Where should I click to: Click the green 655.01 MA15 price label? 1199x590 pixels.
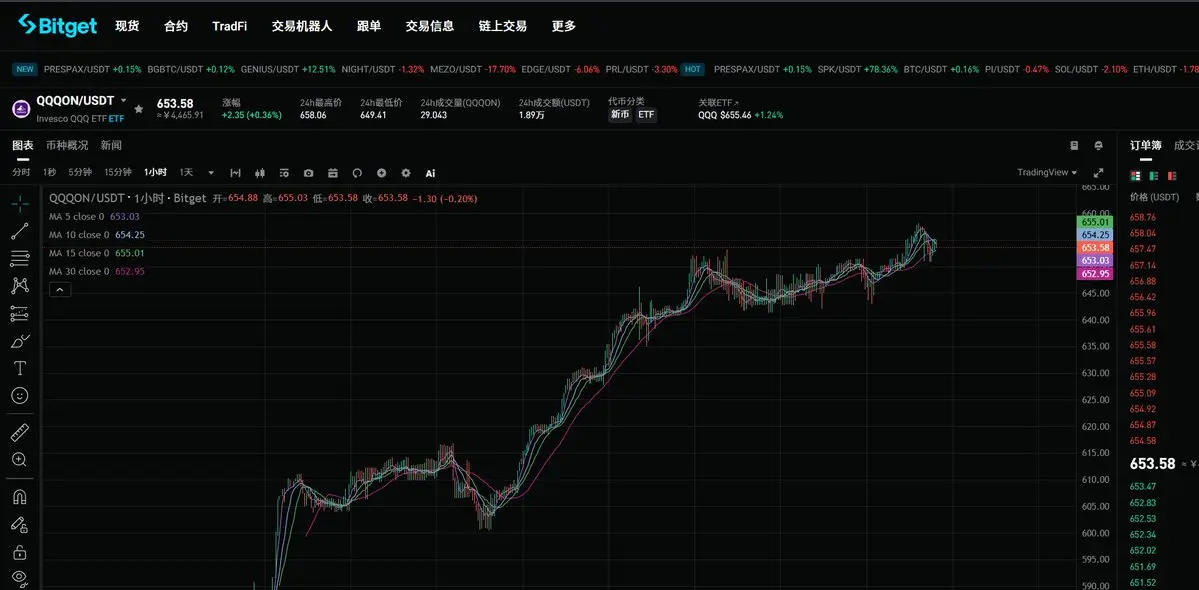[1096, 222]
